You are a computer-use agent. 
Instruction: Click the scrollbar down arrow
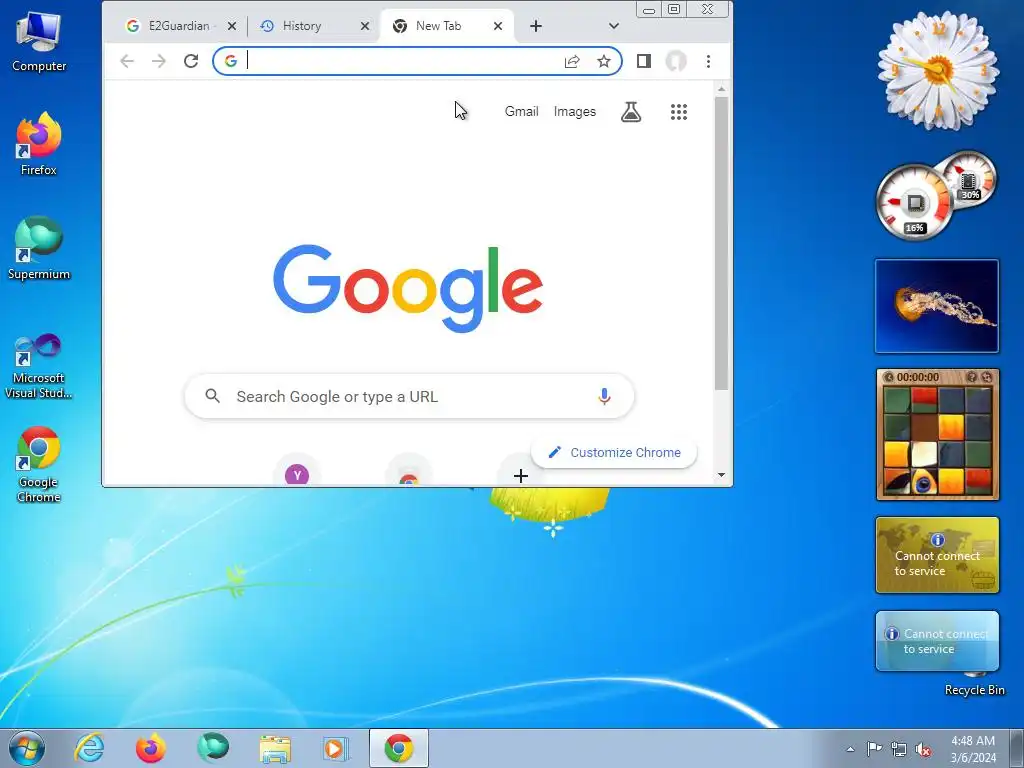721,475
